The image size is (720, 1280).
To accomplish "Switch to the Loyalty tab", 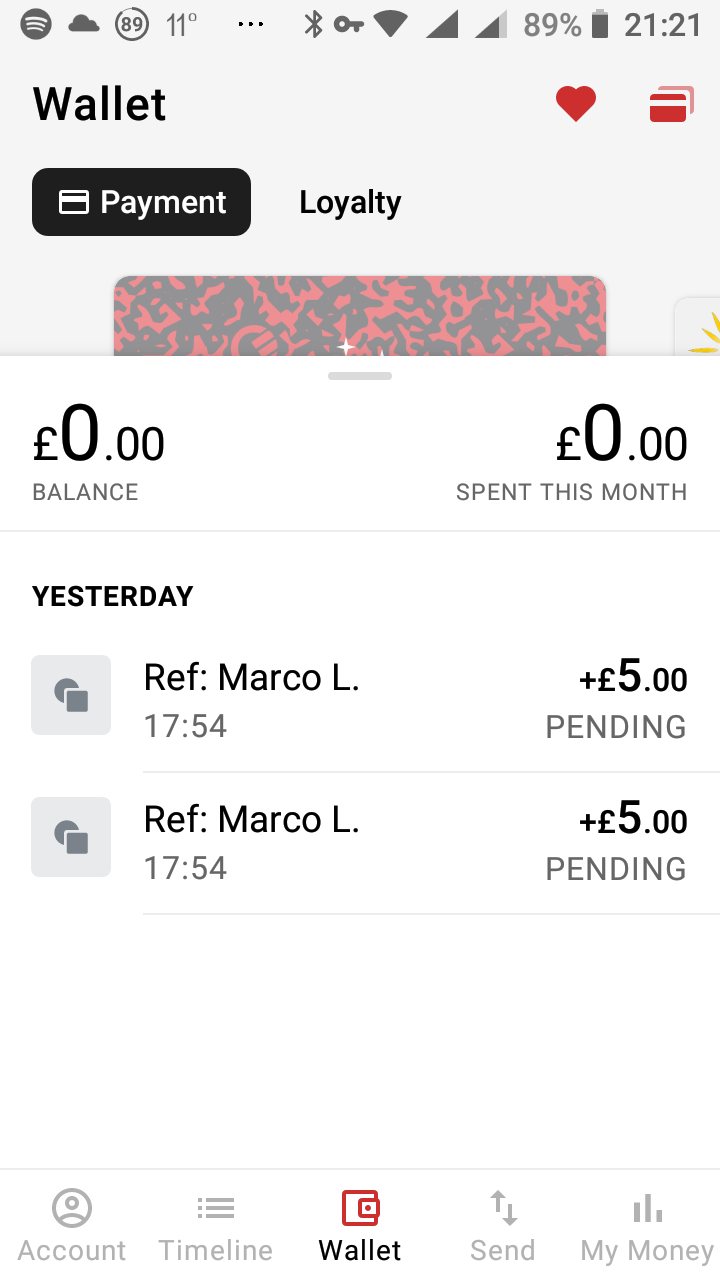I will pyautogui.click(x=350, y=202).
